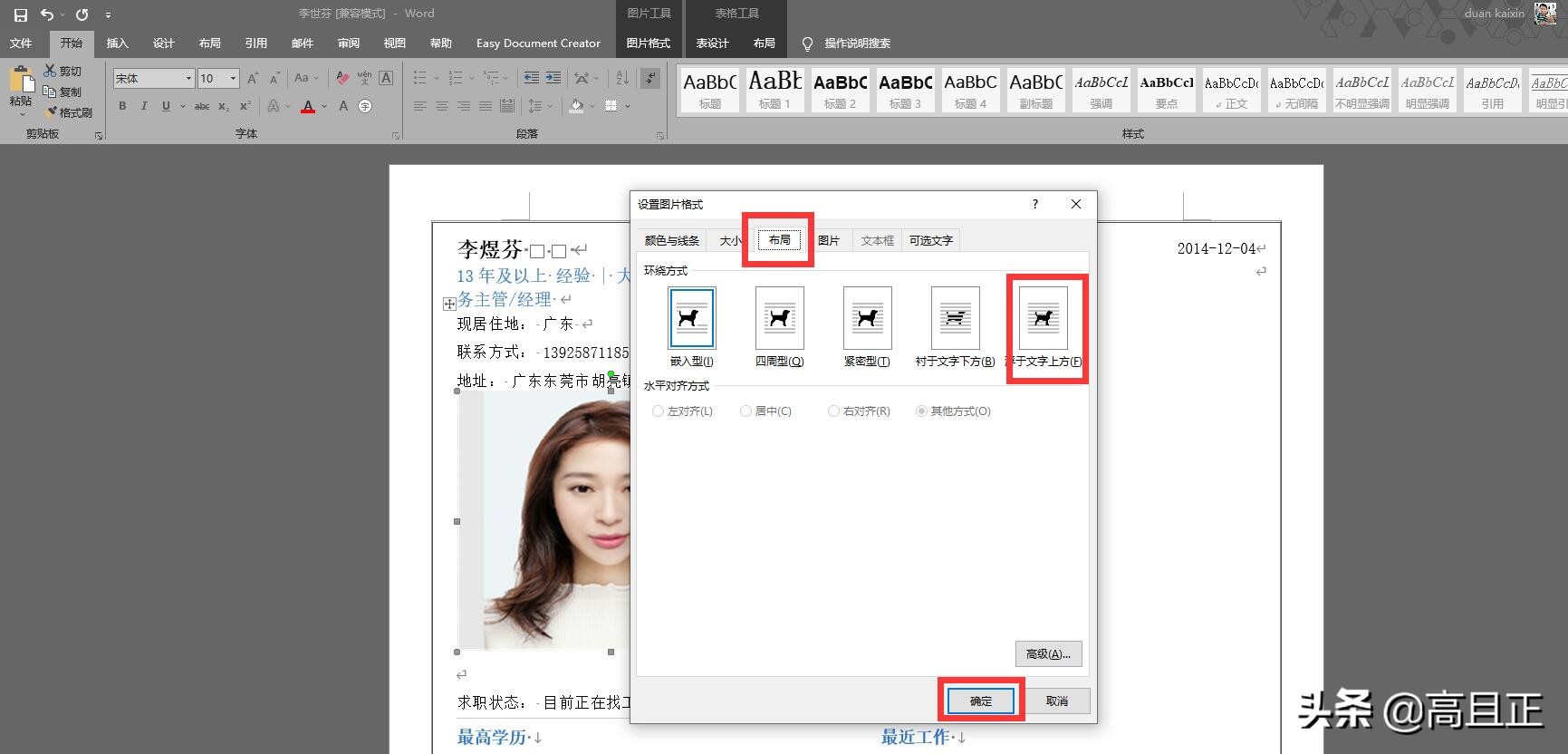Select 四周型 wrapping style
This screenshot has height=754, width=1568.
pyautogui.click(x=780, y=327)
